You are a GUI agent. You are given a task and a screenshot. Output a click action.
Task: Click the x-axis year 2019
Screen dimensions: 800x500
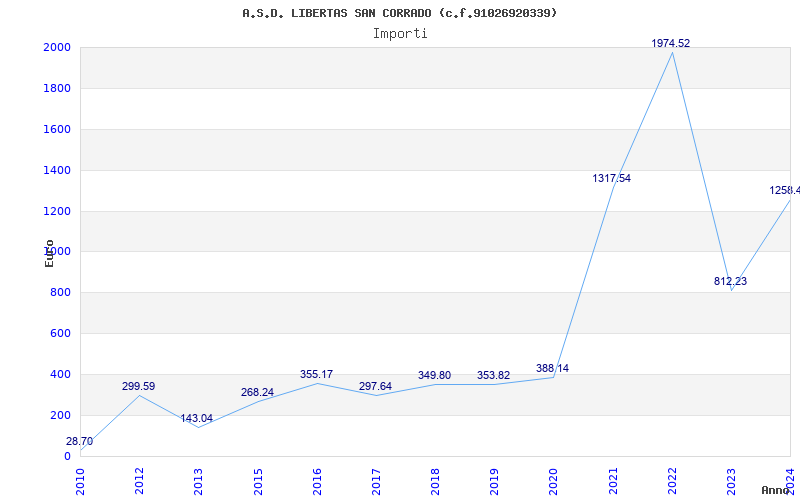pyautogui.click(x=494, y=482)
